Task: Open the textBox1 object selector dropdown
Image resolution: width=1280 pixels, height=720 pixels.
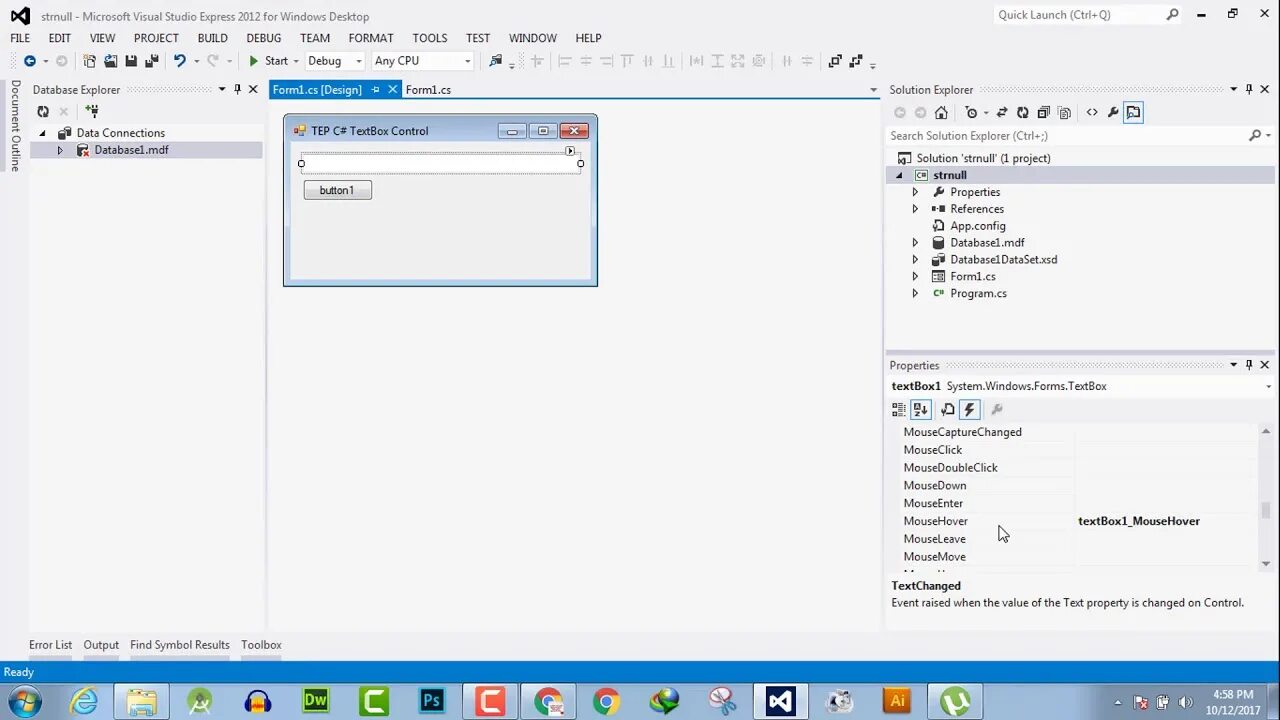Action: (x=1268, y=387)
